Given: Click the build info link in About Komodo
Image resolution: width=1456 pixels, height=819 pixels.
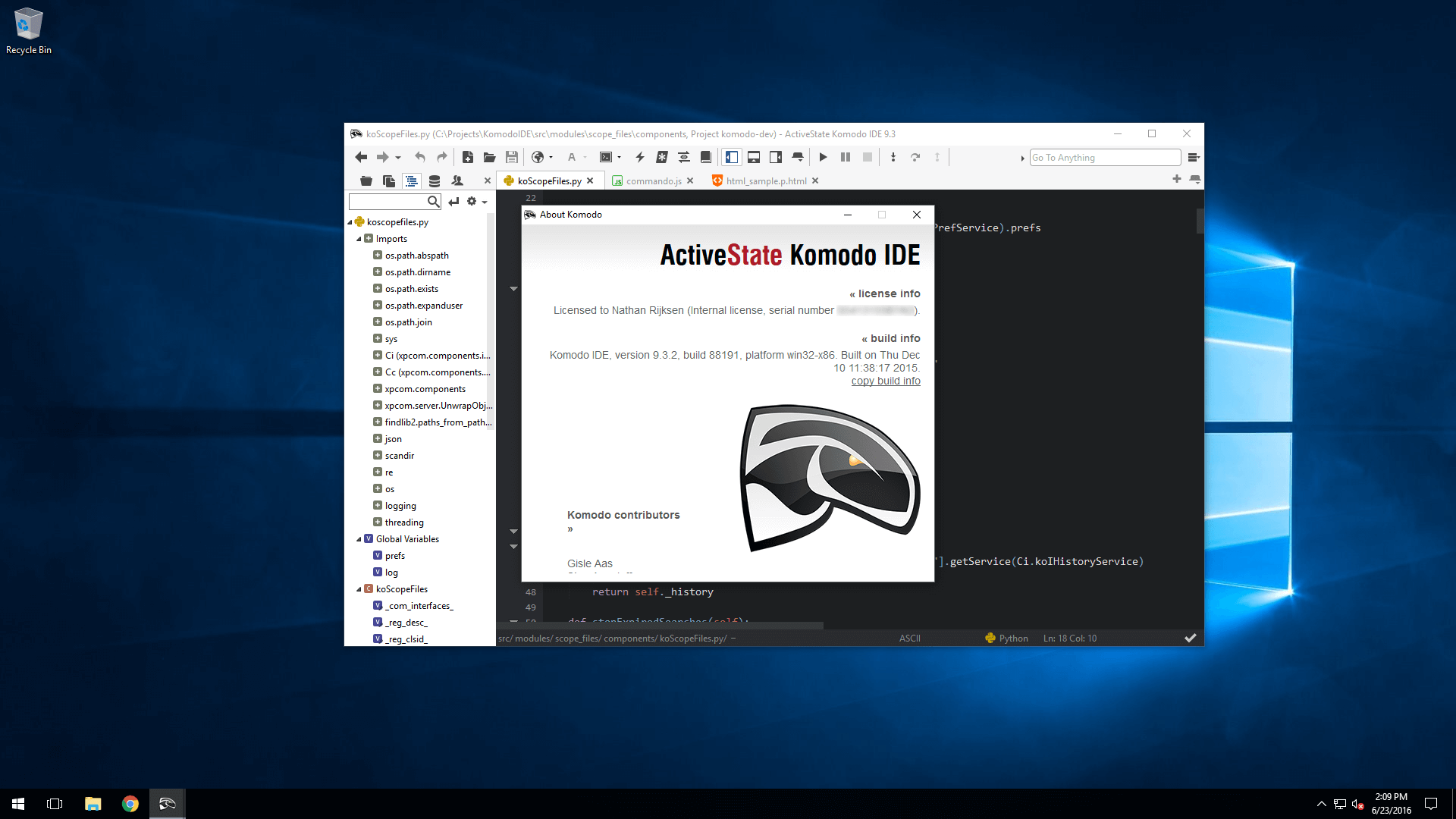Looking at the screenshot, I should [x=890, y=338].
